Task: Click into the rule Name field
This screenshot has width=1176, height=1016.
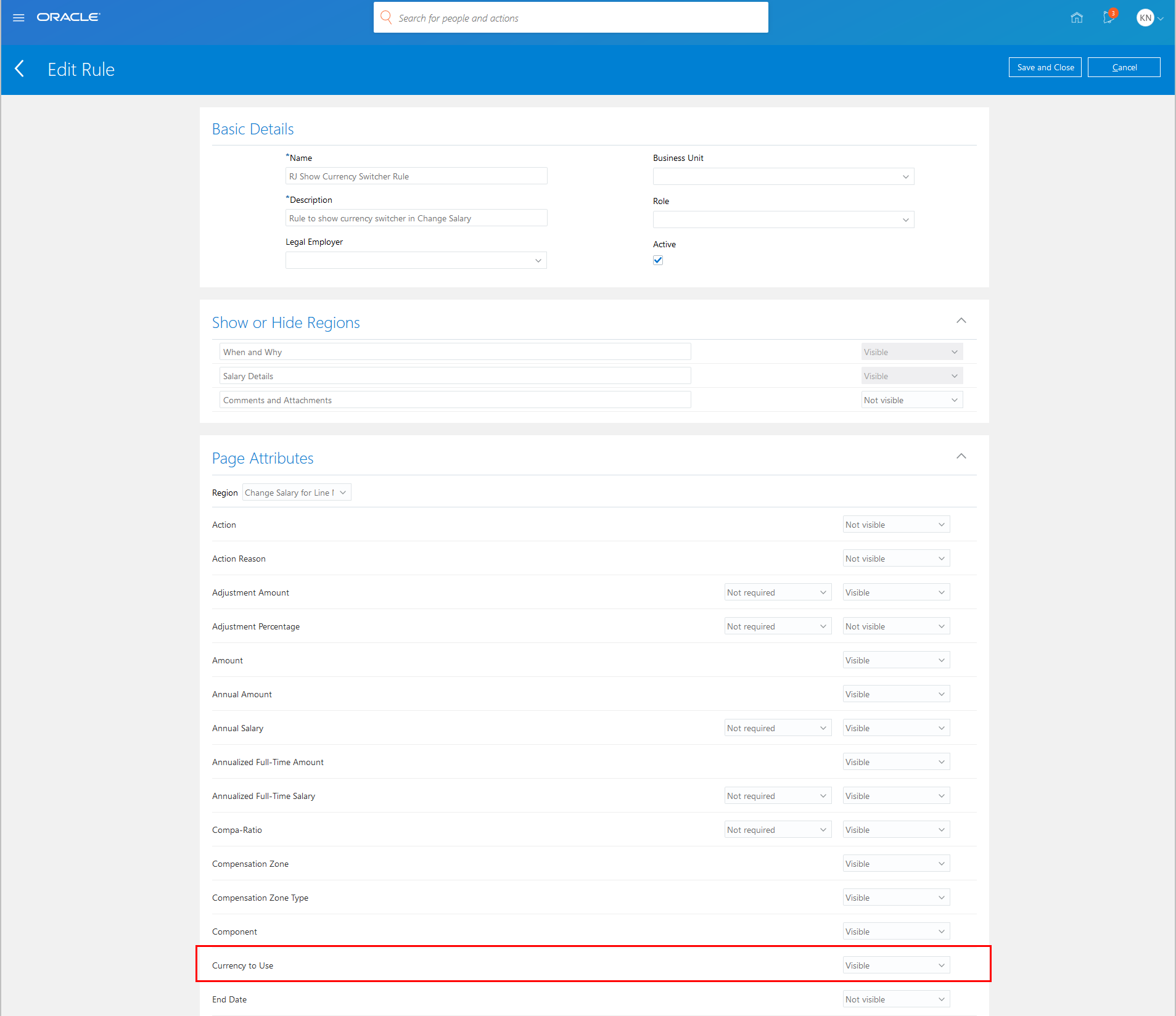Action: coord(416,176)
